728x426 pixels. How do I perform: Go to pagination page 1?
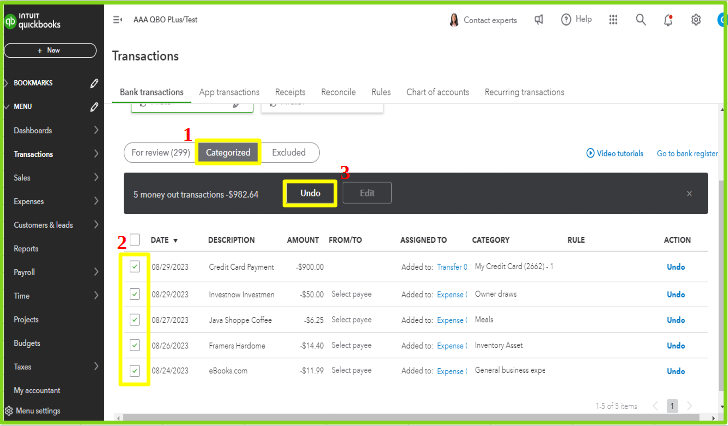(x=672, y=406)
